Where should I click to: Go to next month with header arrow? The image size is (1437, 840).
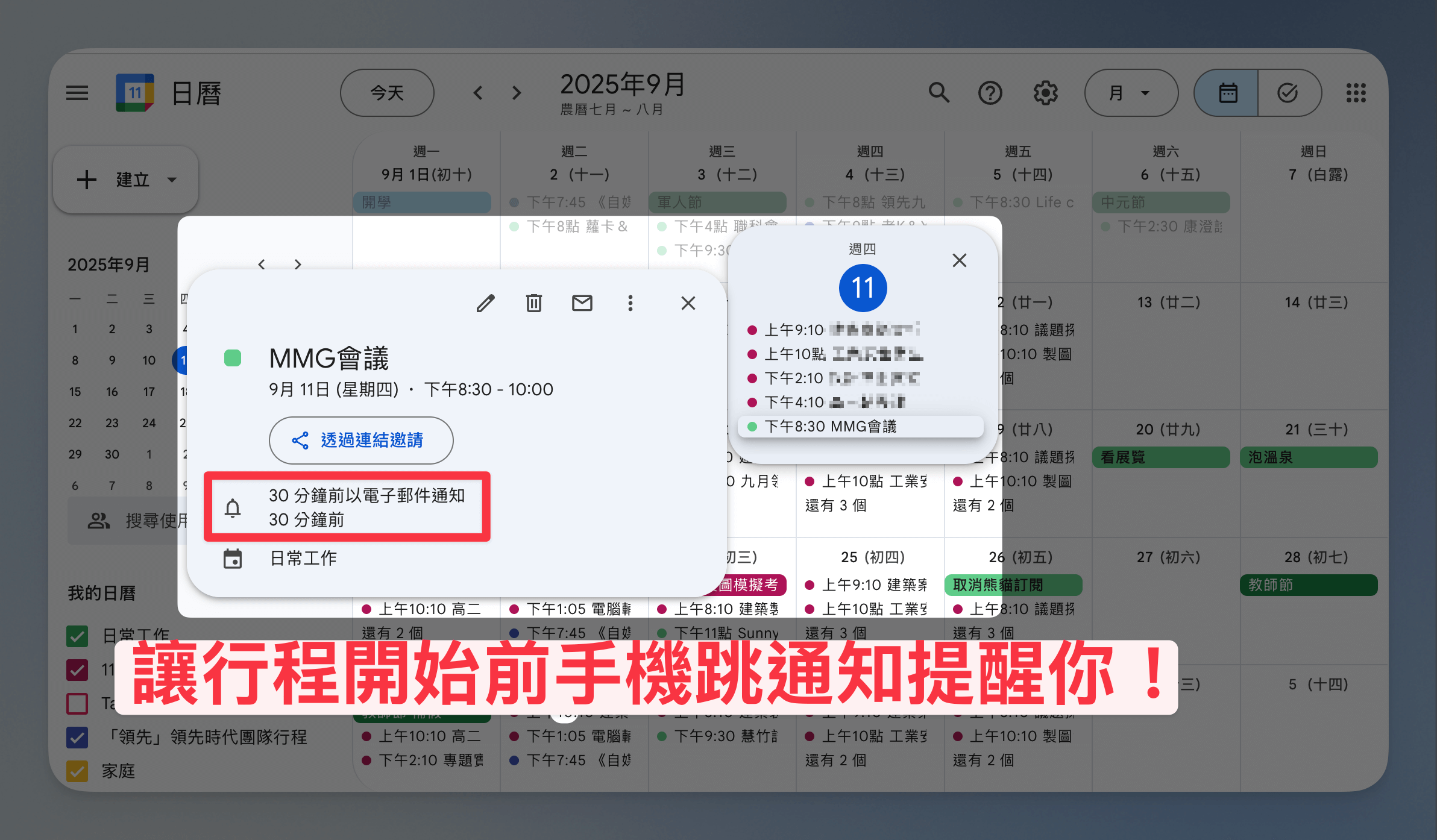pyautogui.click(x=517, y=93)
